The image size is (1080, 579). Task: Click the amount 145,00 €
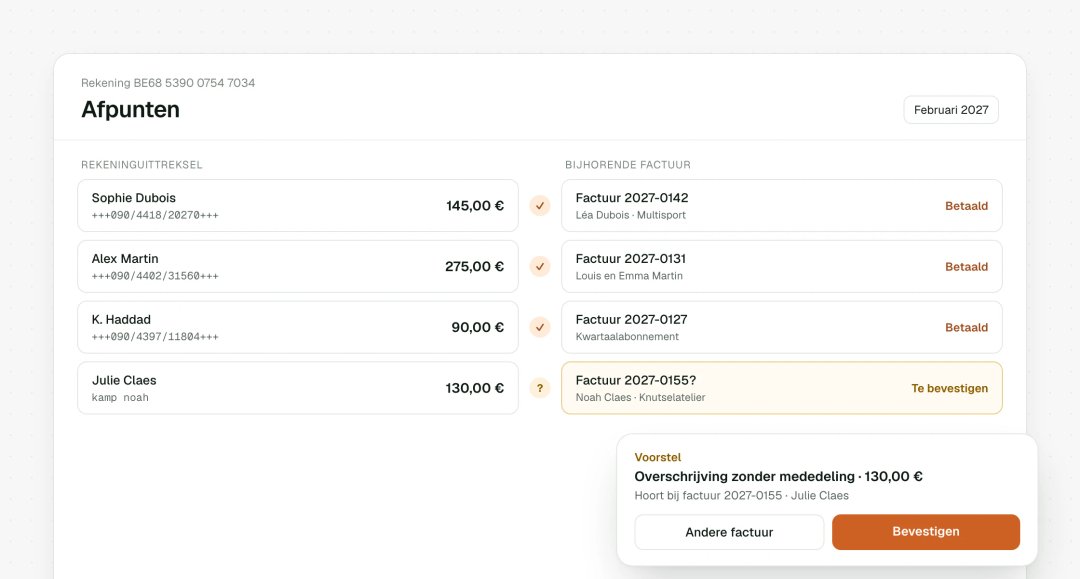coord(475,206)
